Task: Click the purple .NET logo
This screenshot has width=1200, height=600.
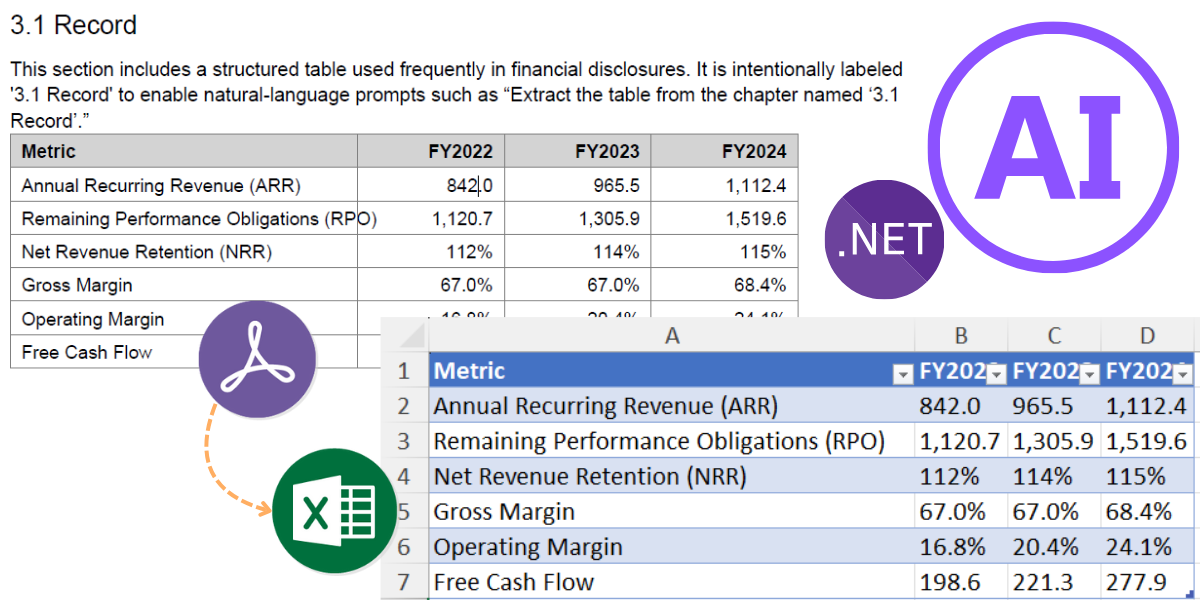Action: click(x=885, y=240)
